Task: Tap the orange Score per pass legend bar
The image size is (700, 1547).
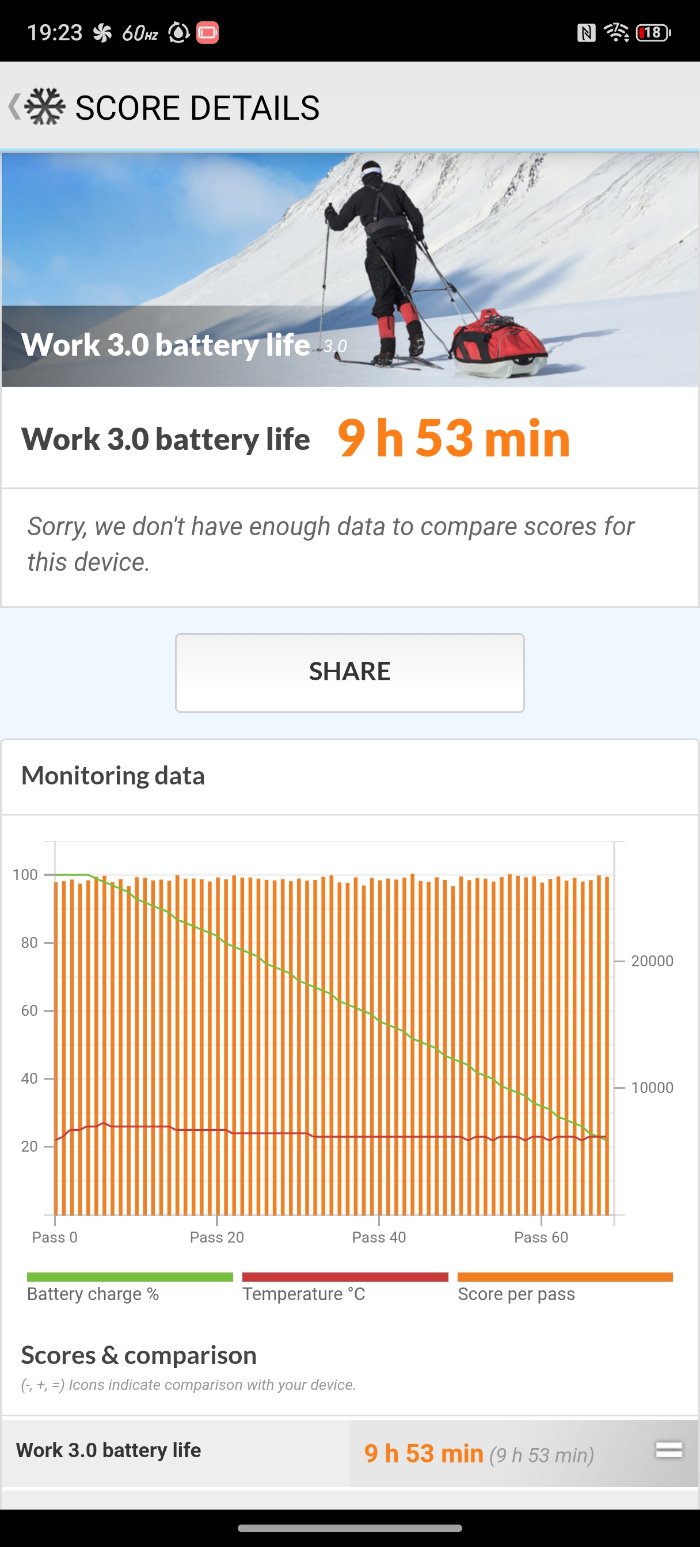Action: 564,1277
